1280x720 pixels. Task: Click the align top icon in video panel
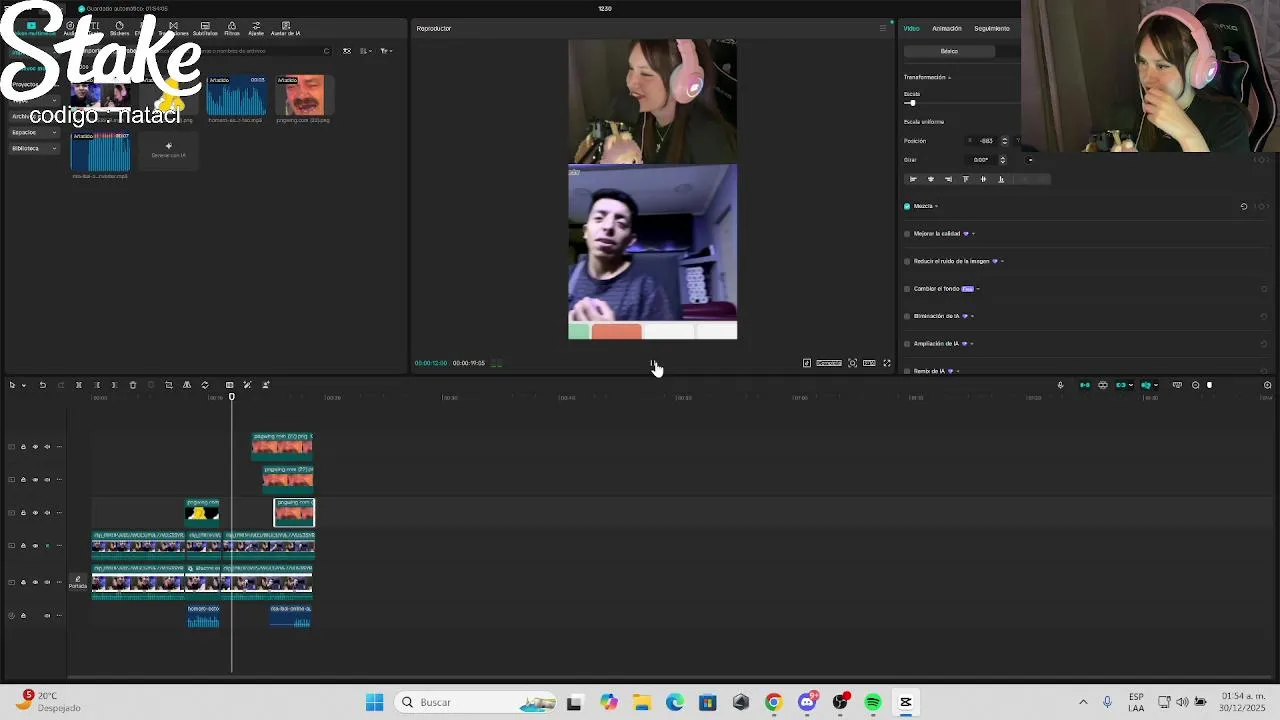(x=966, y=179)
